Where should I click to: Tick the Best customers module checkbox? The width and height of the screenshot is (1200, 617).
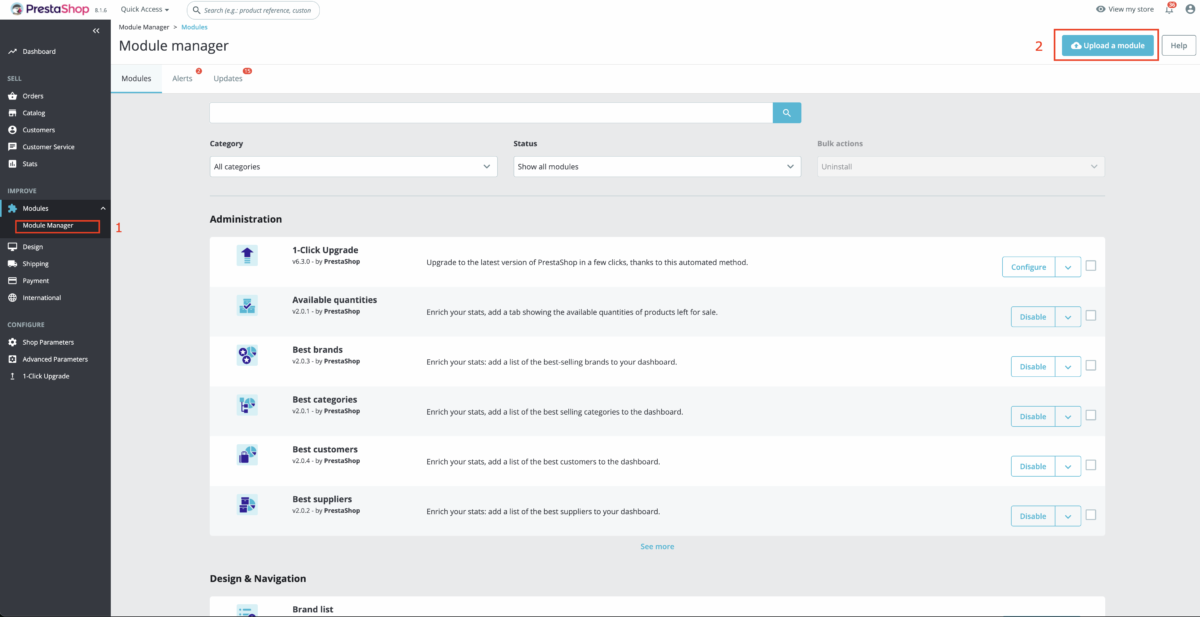[x=1091, y=465]
